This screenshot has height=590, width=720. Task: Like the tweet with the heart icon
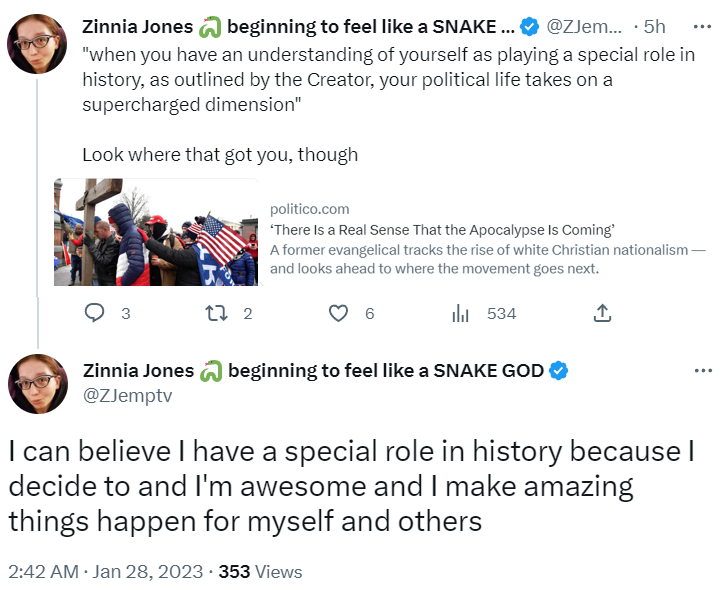pos(338,314)
